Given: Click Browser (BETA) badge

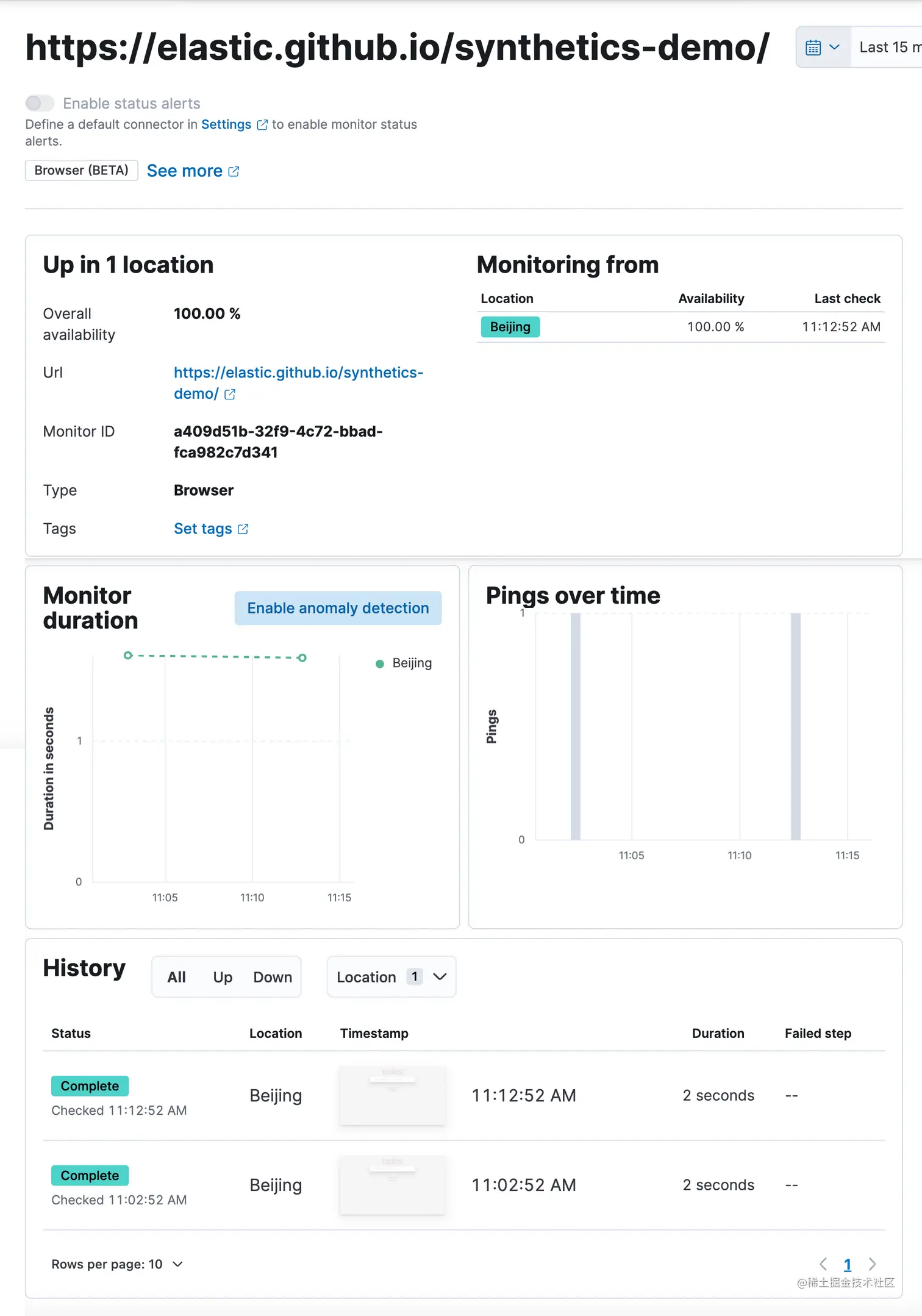Looking at the screenshot, I should coord(81,170).
